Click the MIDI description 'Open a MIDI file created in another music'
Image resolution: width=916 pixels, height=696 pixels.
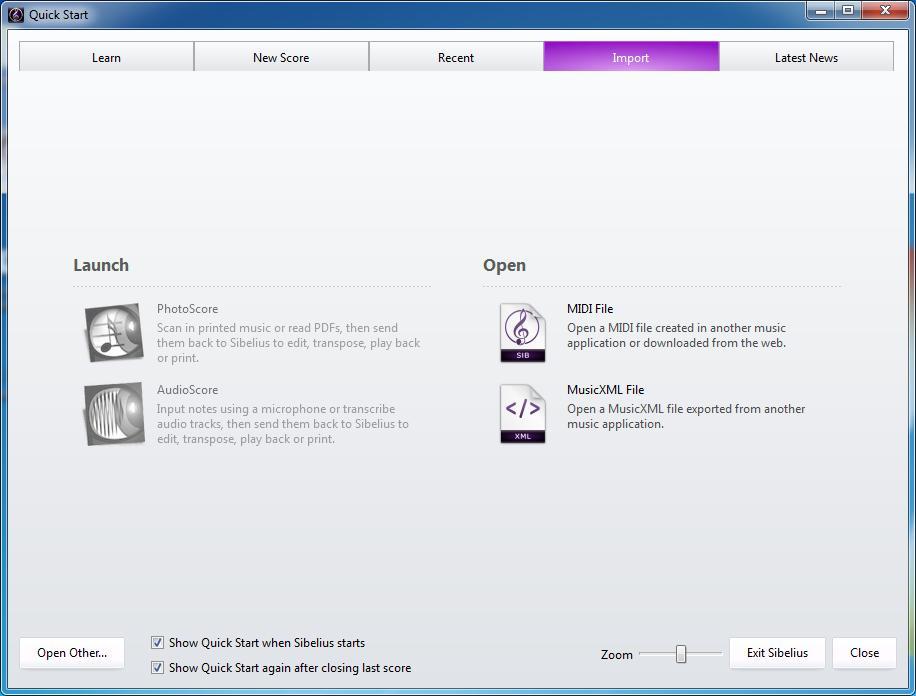pyautogui.click(x=676, y=328)
